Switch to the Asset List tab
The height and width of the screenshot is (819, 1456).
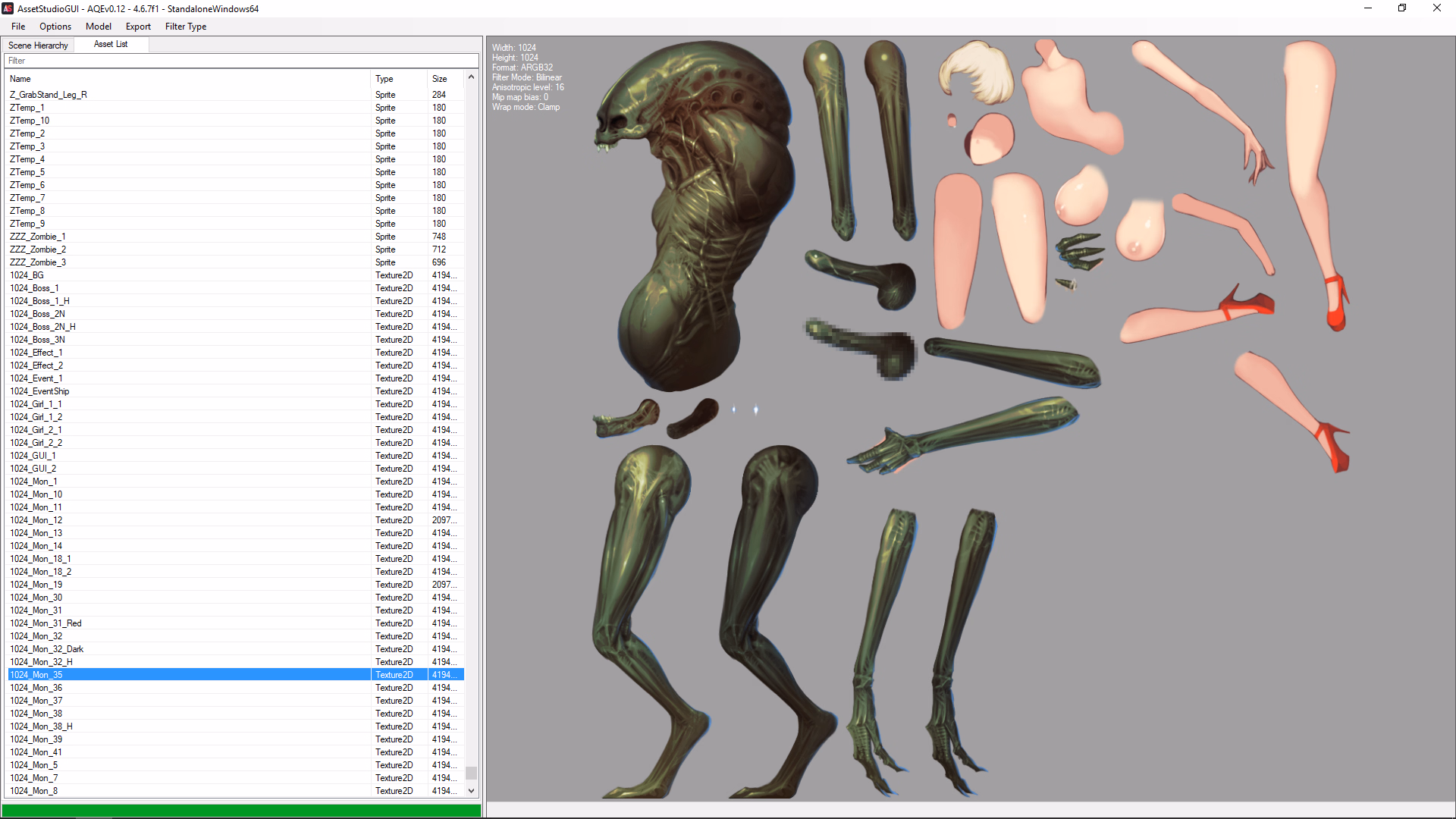111,44
